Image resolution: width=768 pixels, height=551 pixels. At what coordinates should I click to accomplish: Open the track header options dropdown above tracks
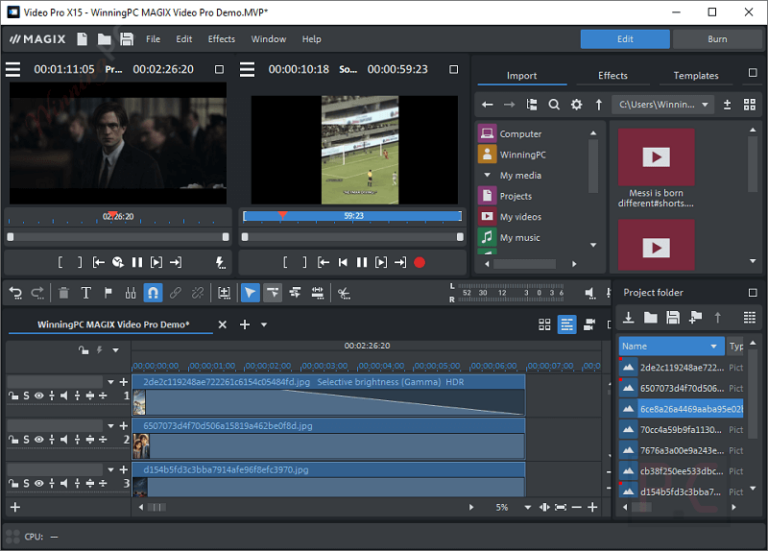(116, 350)
